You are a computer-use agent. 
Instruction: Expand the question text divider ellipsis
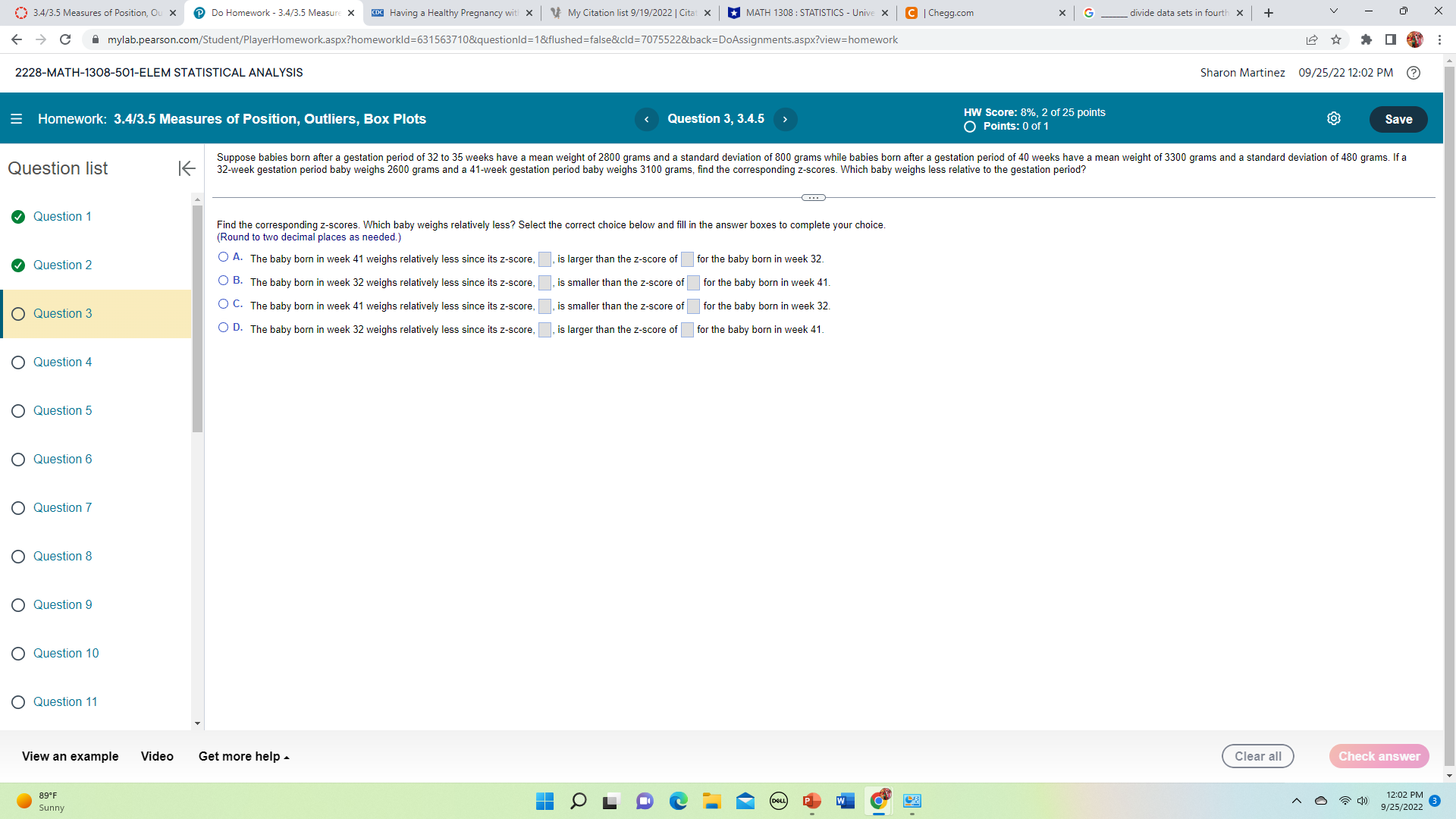(813, 198)
